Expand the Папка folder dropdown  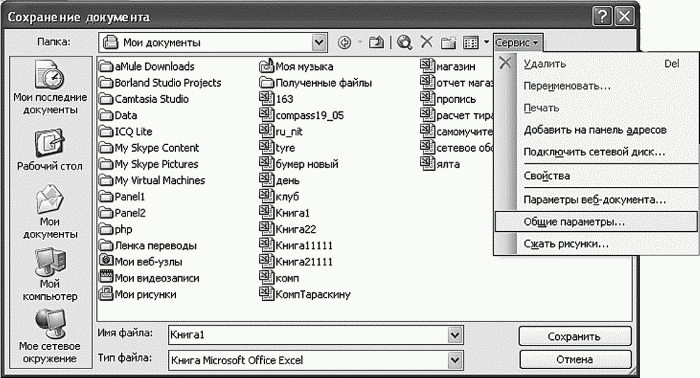(319, 42)
